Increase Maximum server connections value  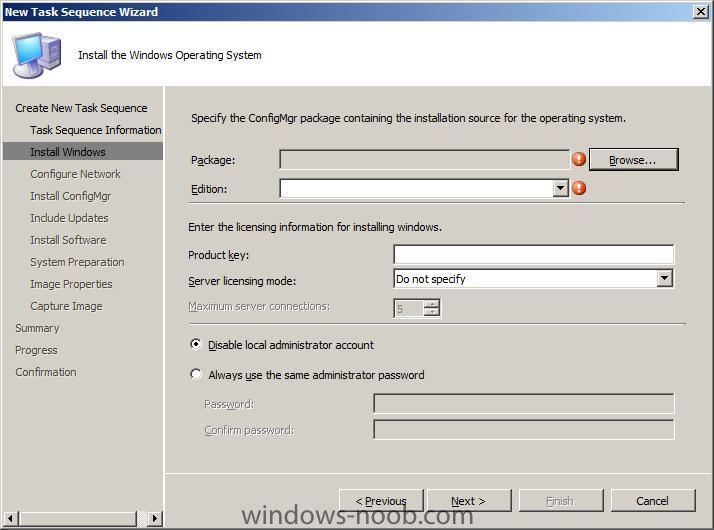[431, 304]
